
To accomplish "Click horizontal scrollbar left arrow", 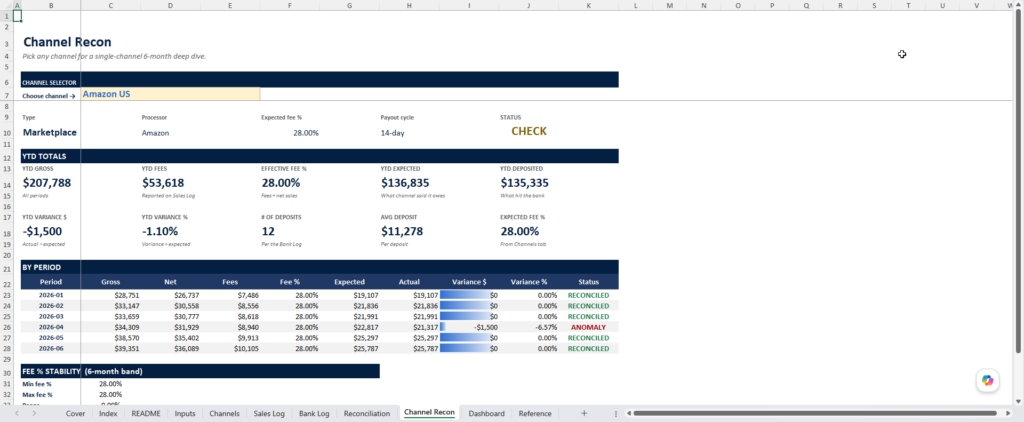I will 628,414.
